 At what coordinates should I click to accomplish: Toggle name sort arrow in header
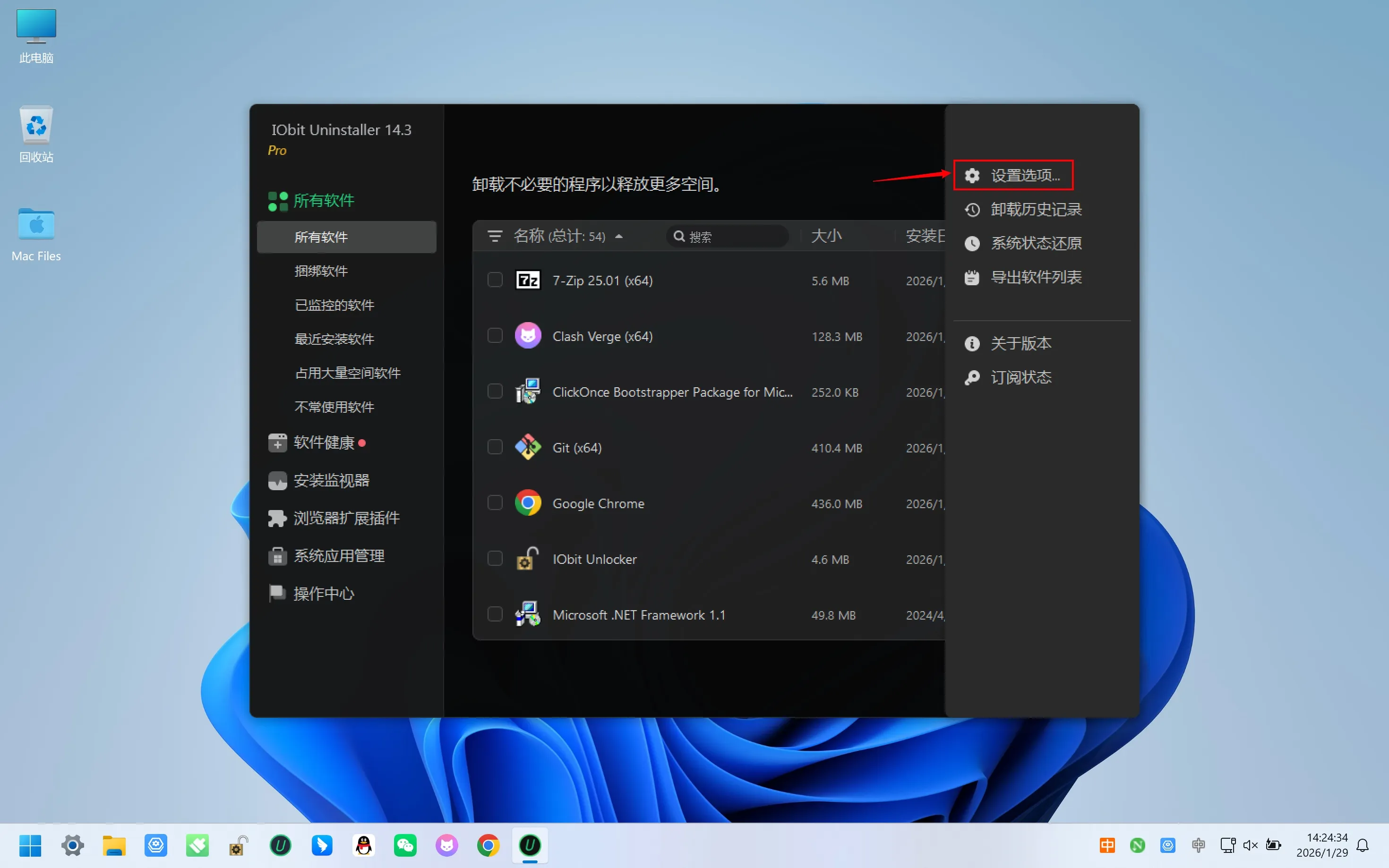[x=619, y=237]
